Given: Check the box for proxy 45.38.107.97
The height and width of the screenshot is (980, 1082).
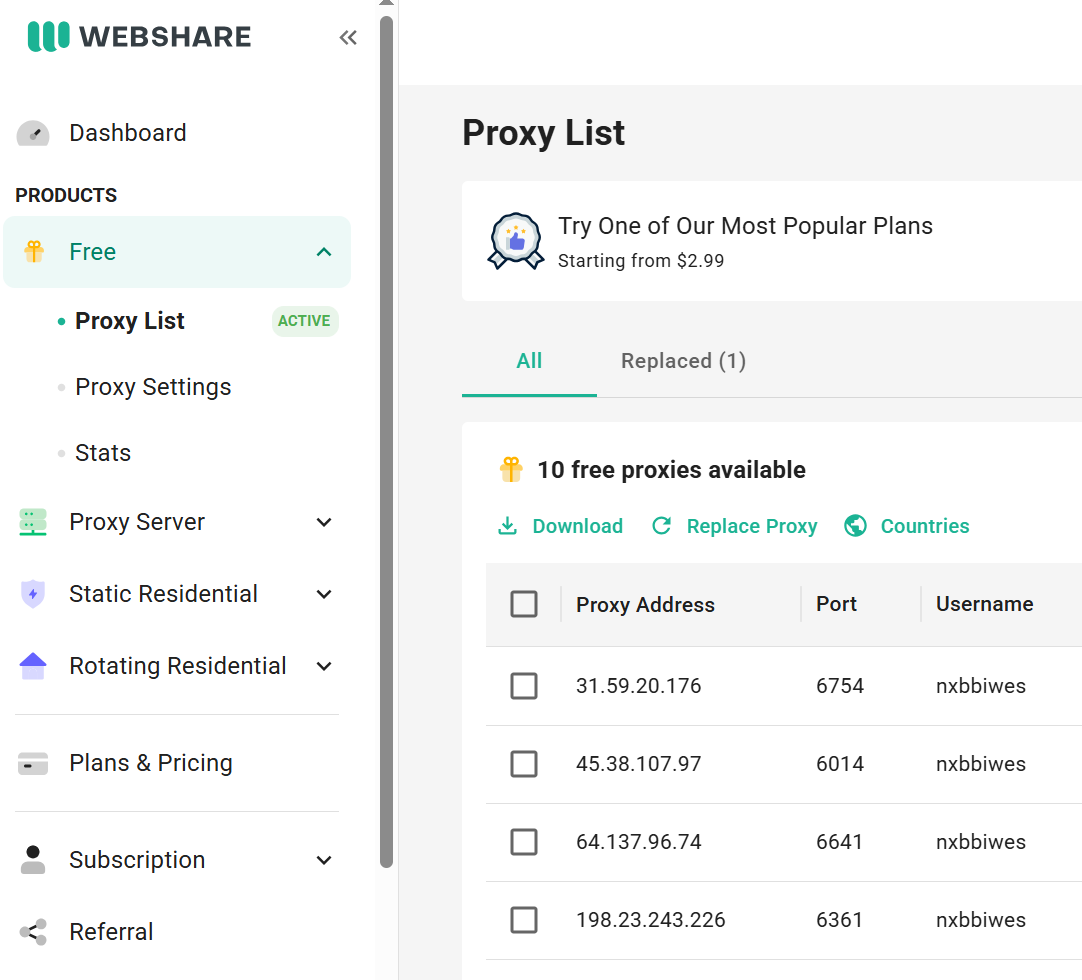Looking at the screenshot, I should [x=524, y=764].
